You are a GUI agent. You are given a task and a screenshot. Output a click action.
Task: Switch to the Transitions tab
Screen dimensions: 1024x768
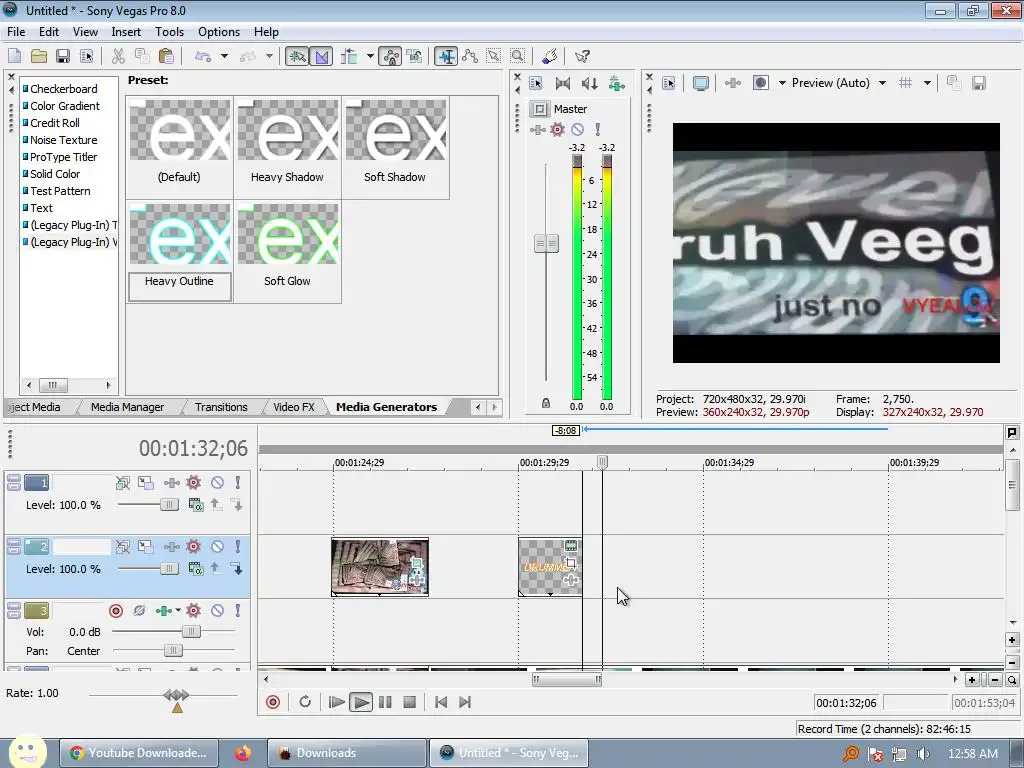pyautogui.click(x=221, y=407)
